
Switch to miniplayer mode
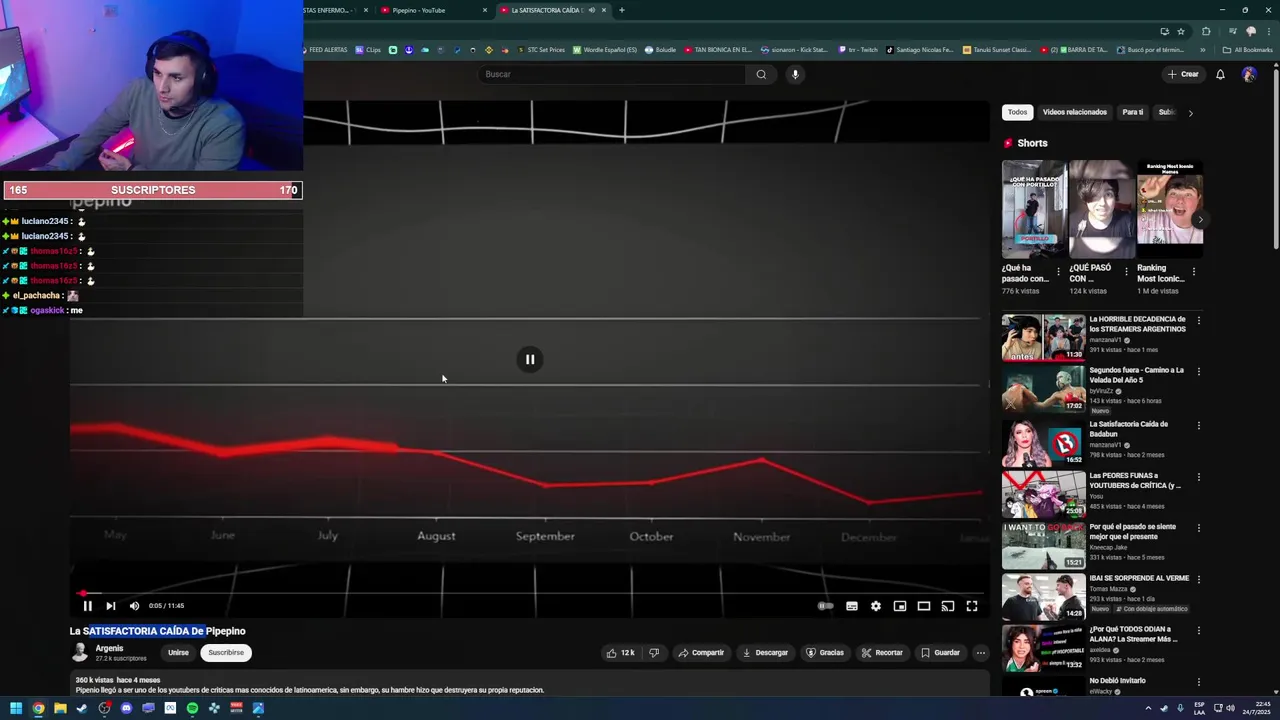pos(900,606)
